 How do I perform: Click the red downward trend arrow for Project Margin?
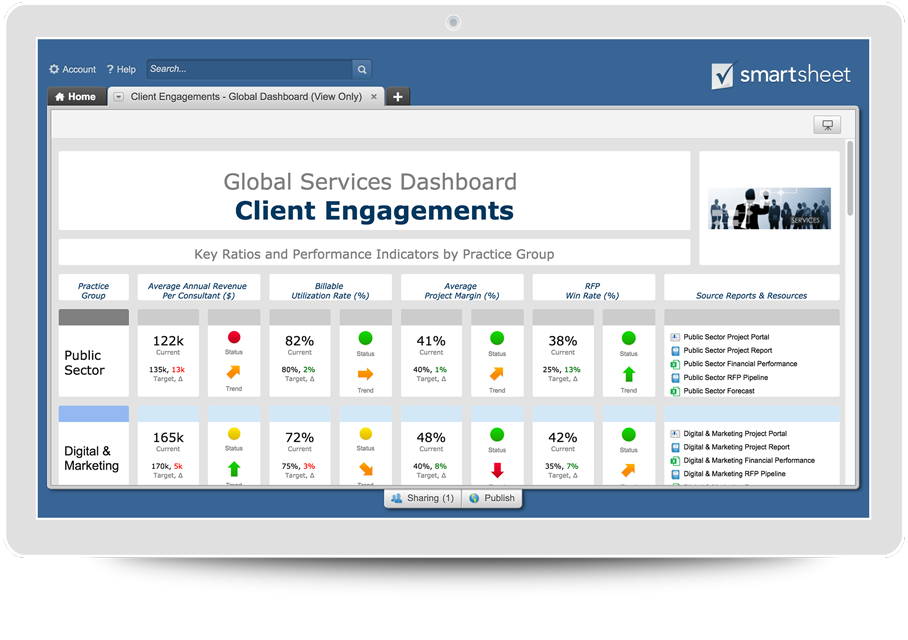497,468
